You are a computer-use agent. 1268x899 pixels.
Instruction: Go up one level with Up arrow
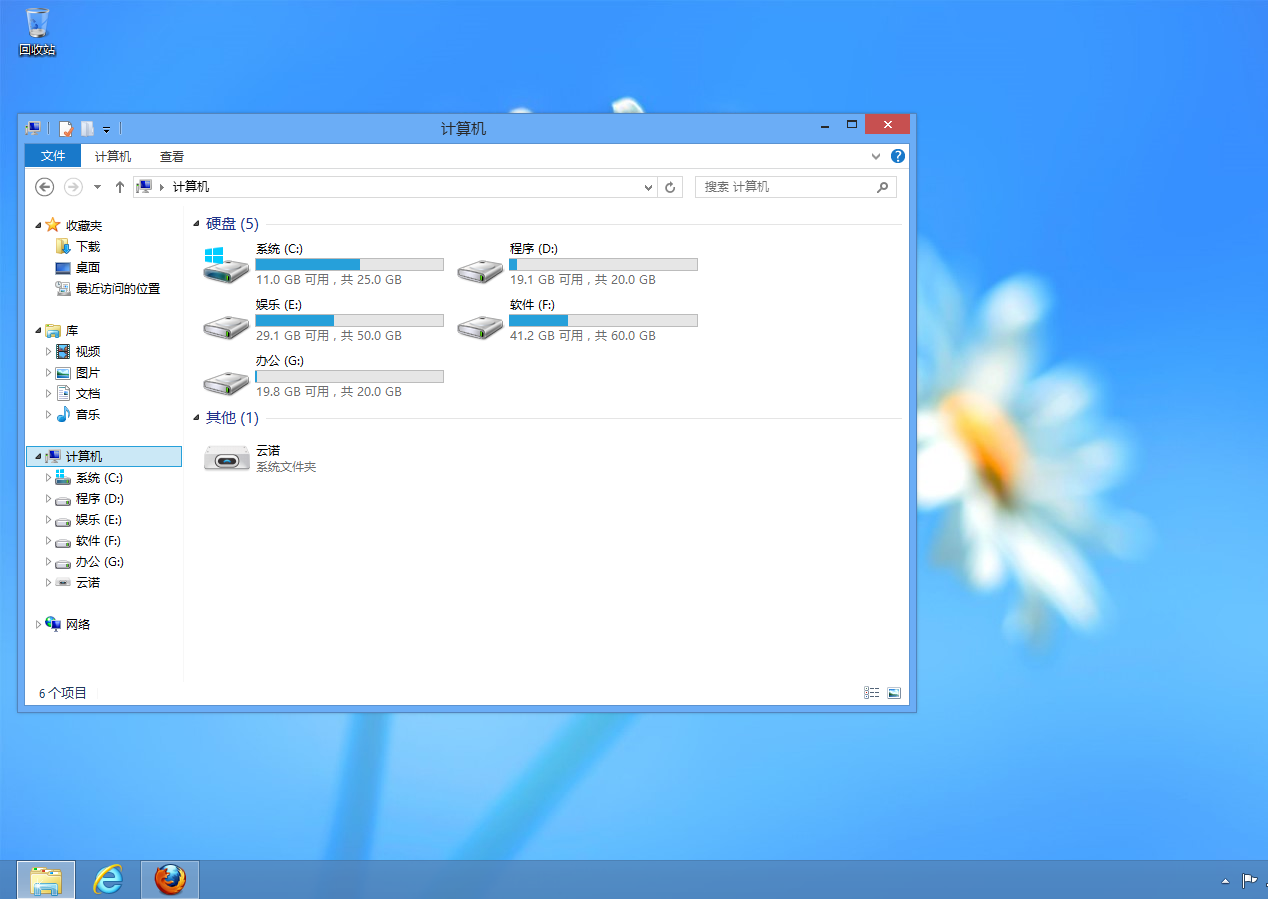click(x=120, y=187)
